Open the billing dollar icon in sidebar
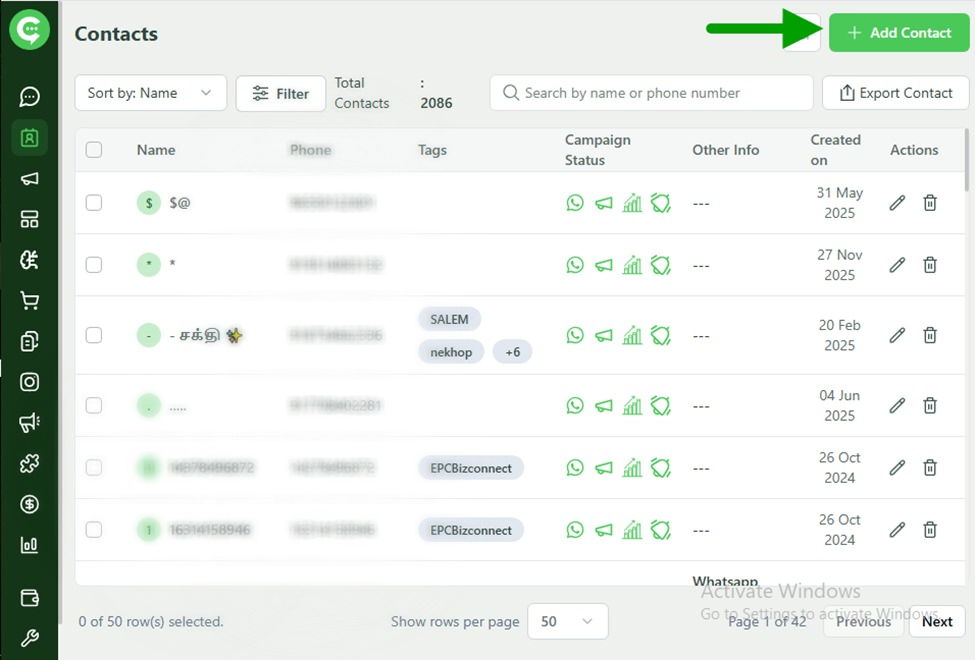This screenshot has height=660, width=975. (29, 503)
